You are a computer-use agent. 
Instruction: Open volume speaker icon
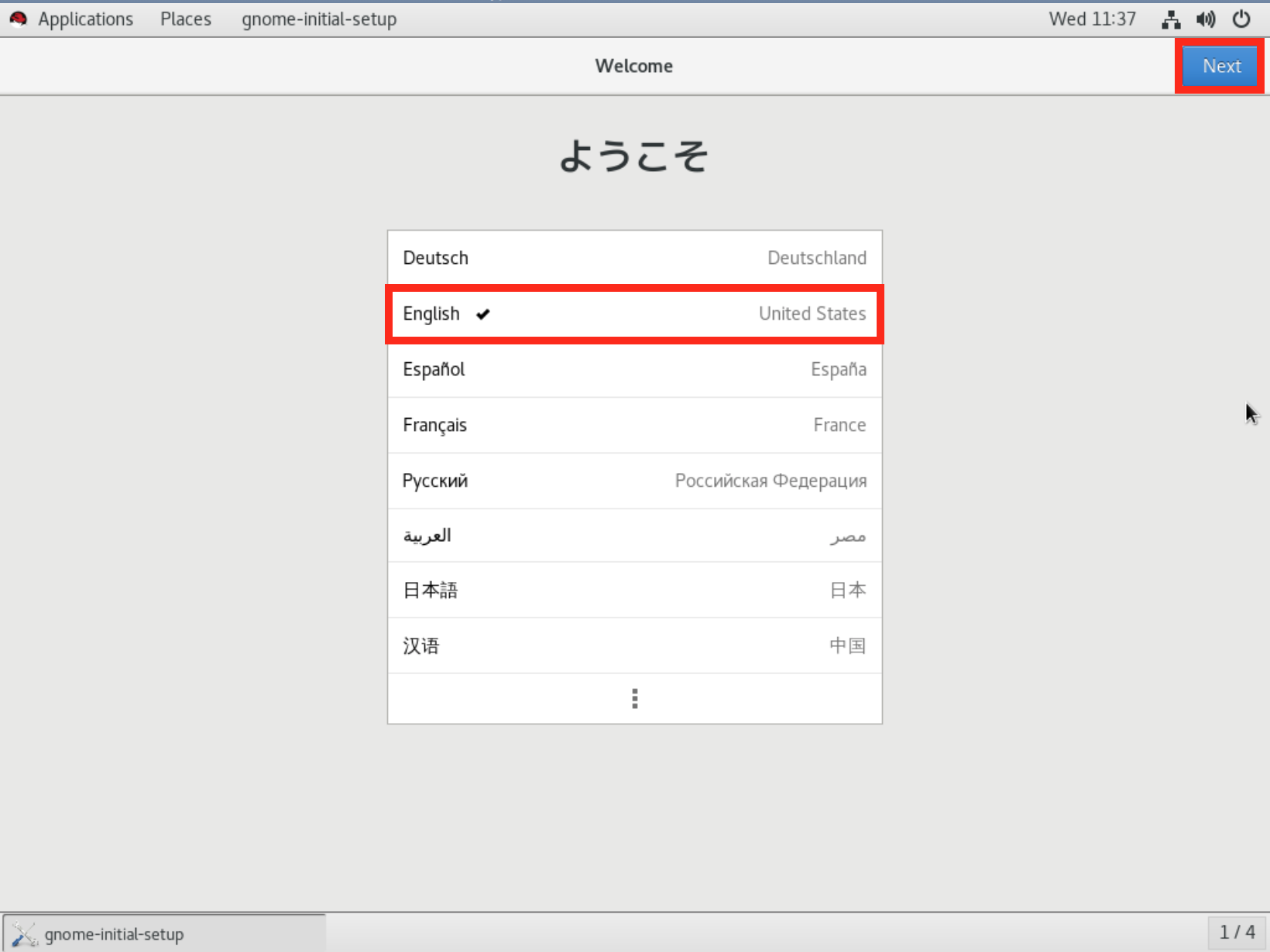point(1206,19)
